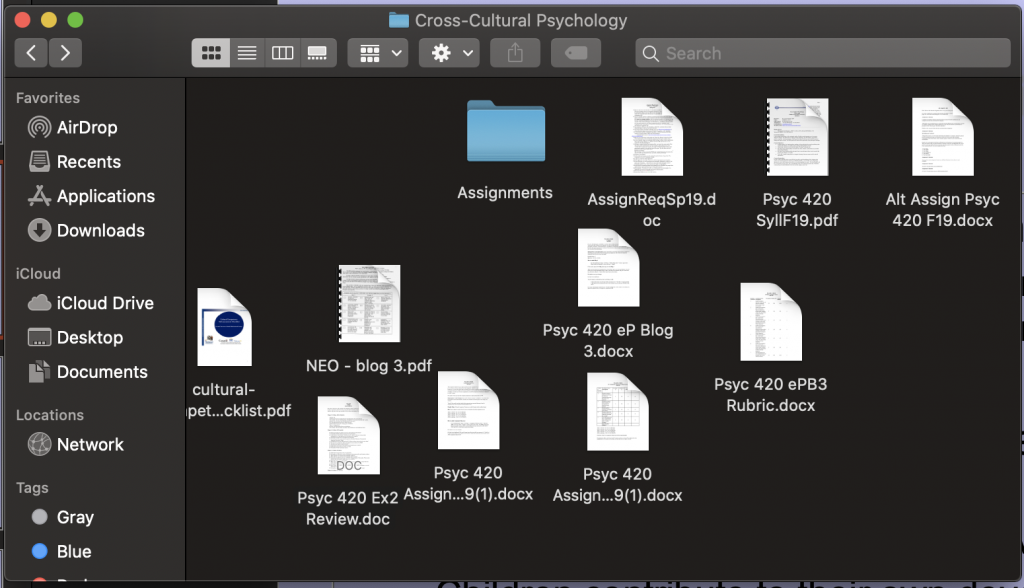Screen dimensions: 1024x588
Task: Click the "Alt Assign Psyc 420 F19.docx" name
Action: pyautogui.click(x=942, y=210)
